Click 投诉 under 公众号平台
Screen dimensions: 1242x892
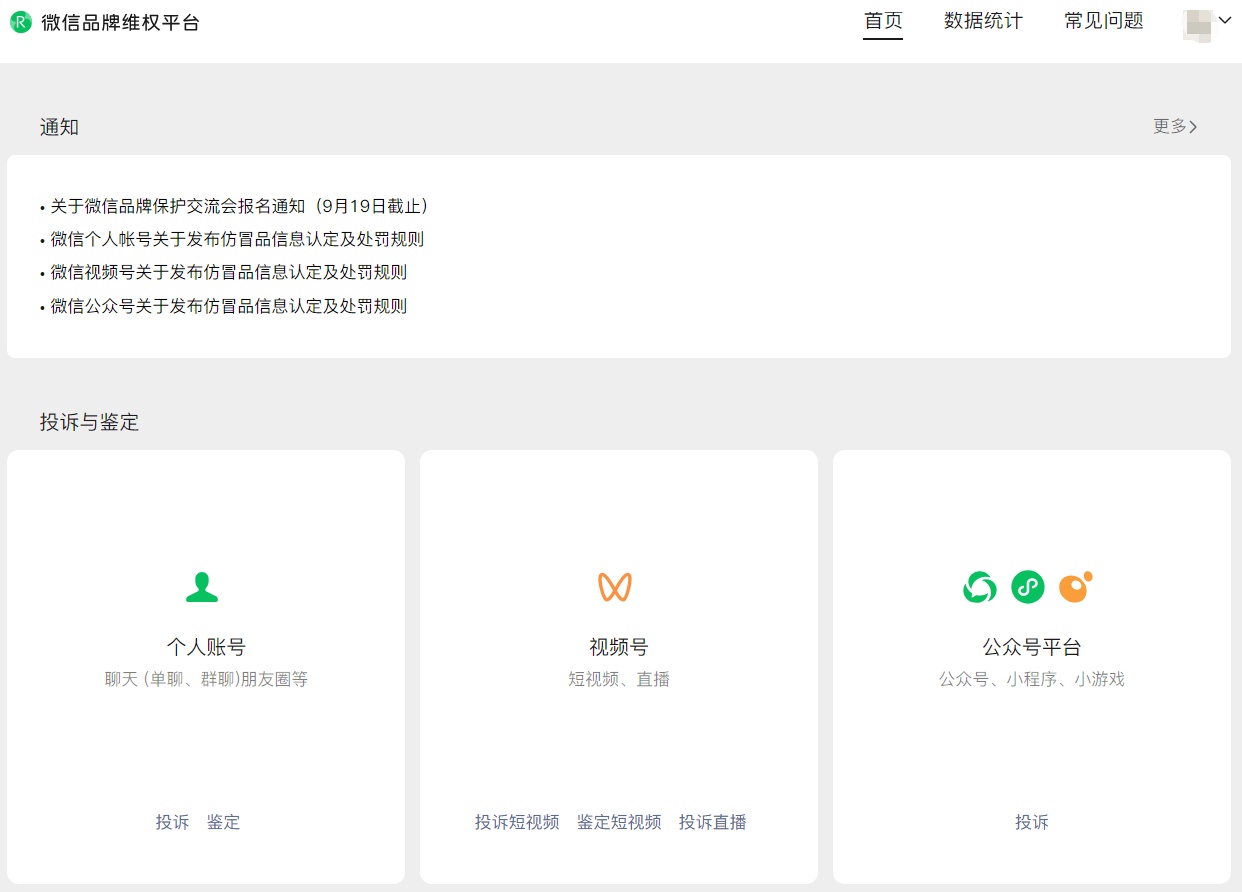pos(1032,822)
